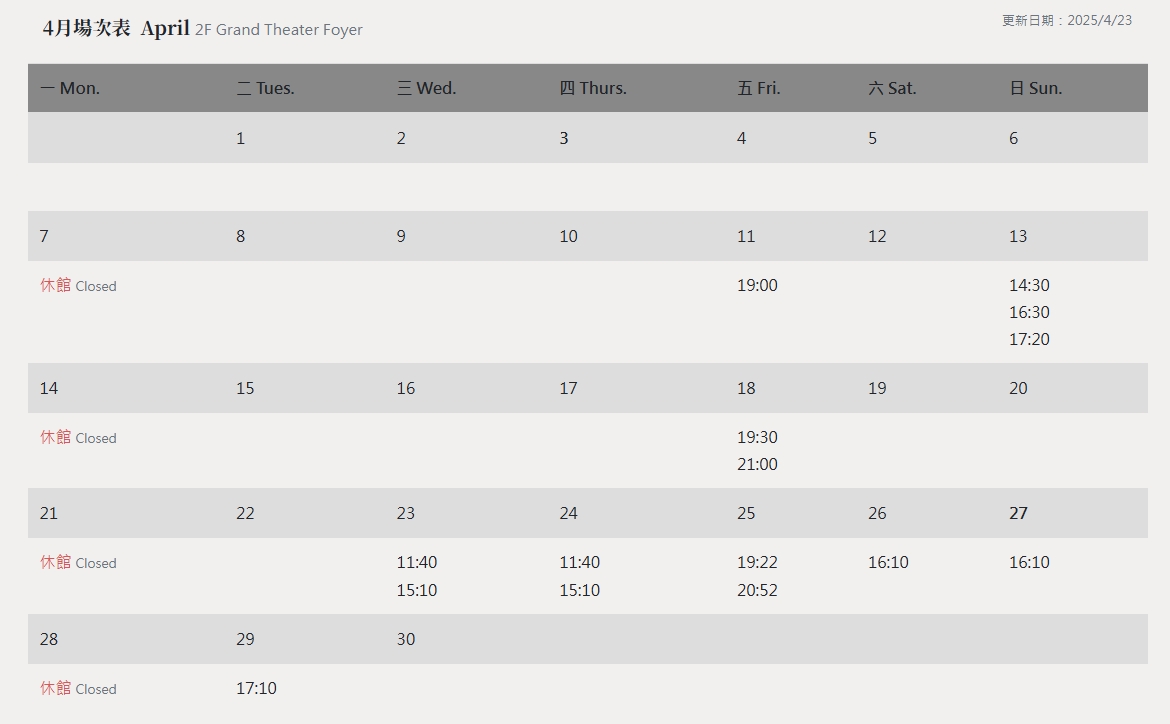Click the Fri. column header

pos(759,88)
